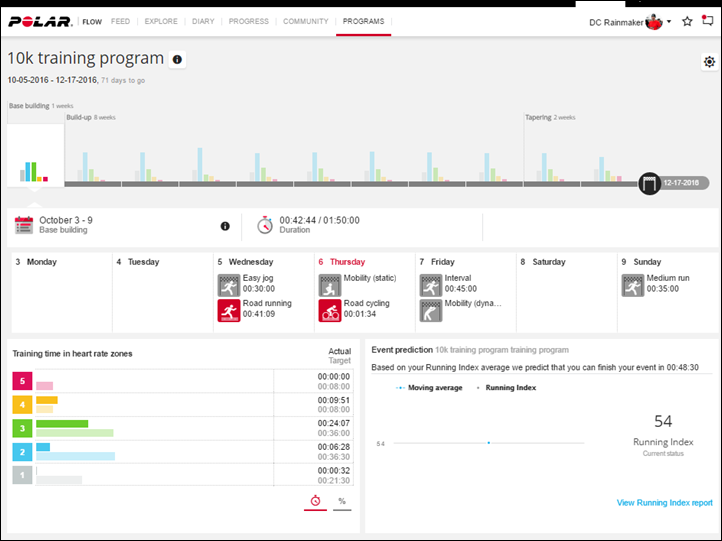Switch heart rate zones to time view

pyautogui.click(x=315, y=500)
